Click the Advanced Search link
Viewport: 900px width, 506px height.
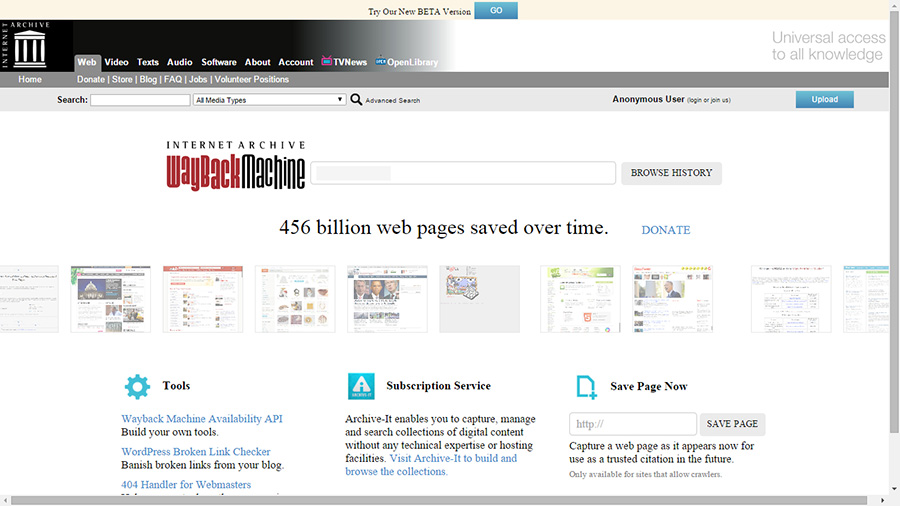(x=393, y=100)
